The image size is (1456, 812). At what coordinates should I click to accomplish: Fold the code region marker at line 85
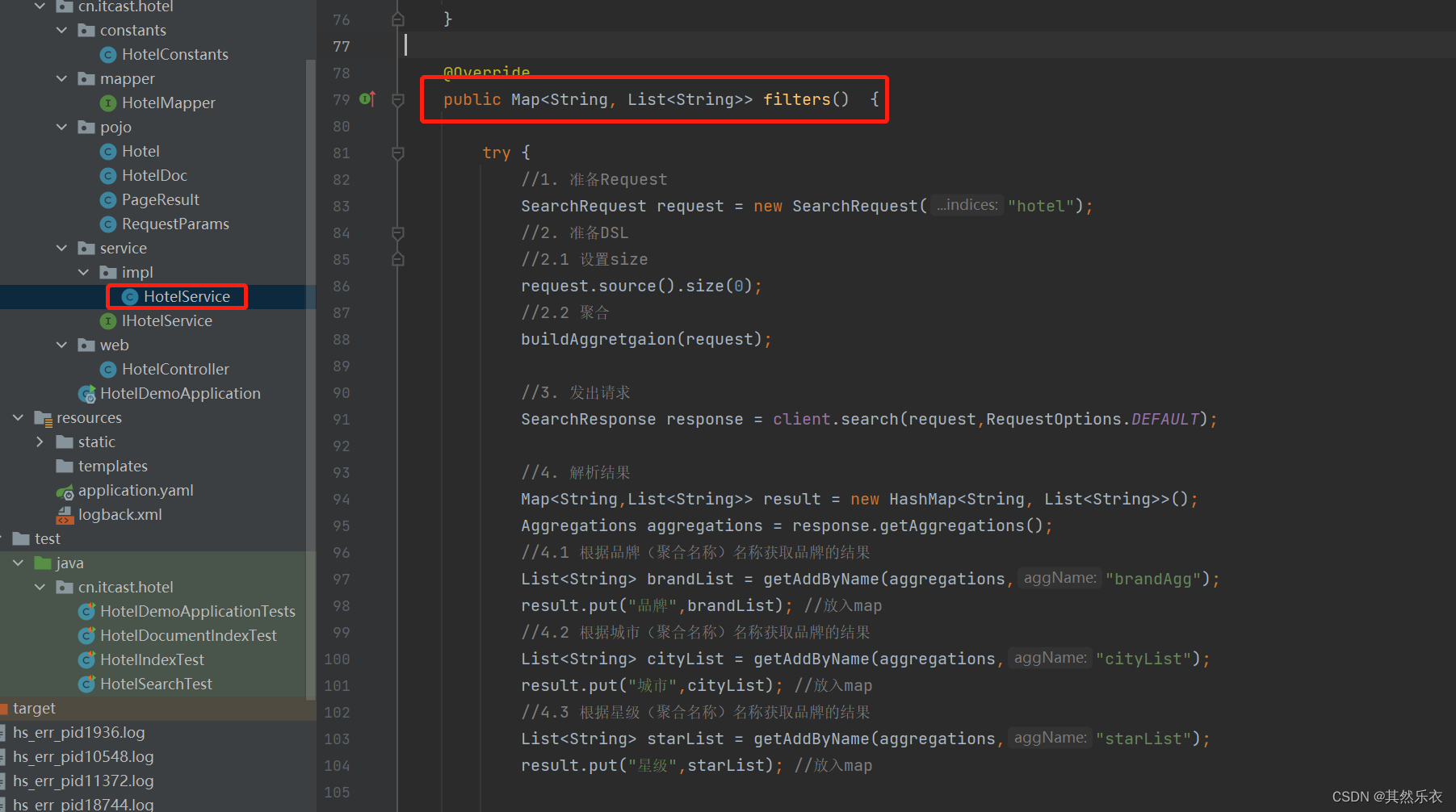coord(397,258)
